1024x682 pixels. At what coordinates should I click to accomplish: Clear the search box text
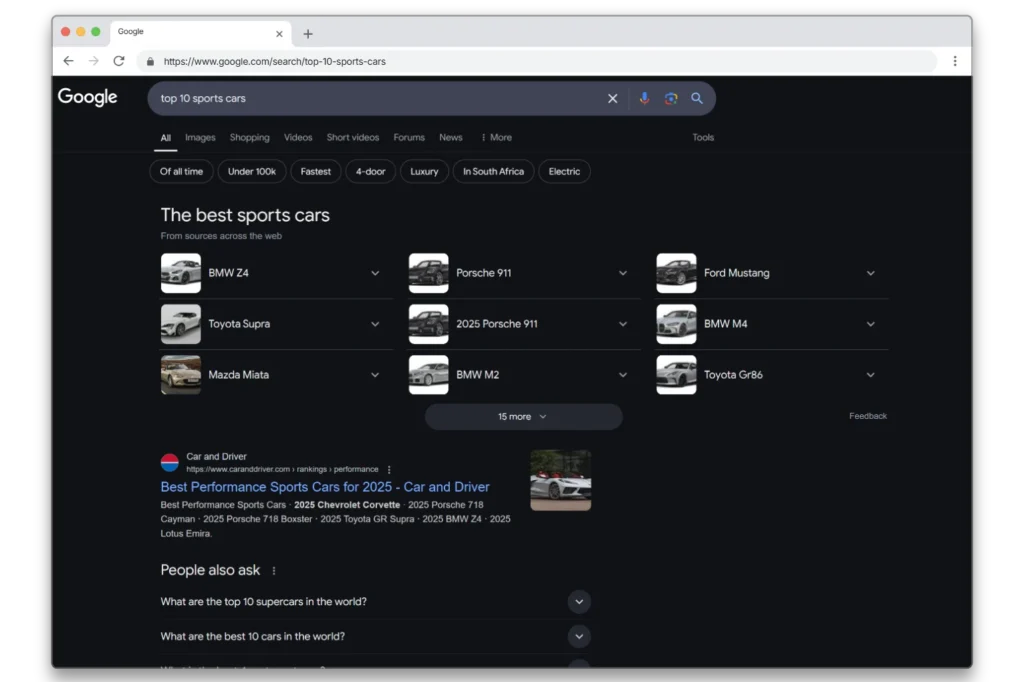(x=613, y=98)
